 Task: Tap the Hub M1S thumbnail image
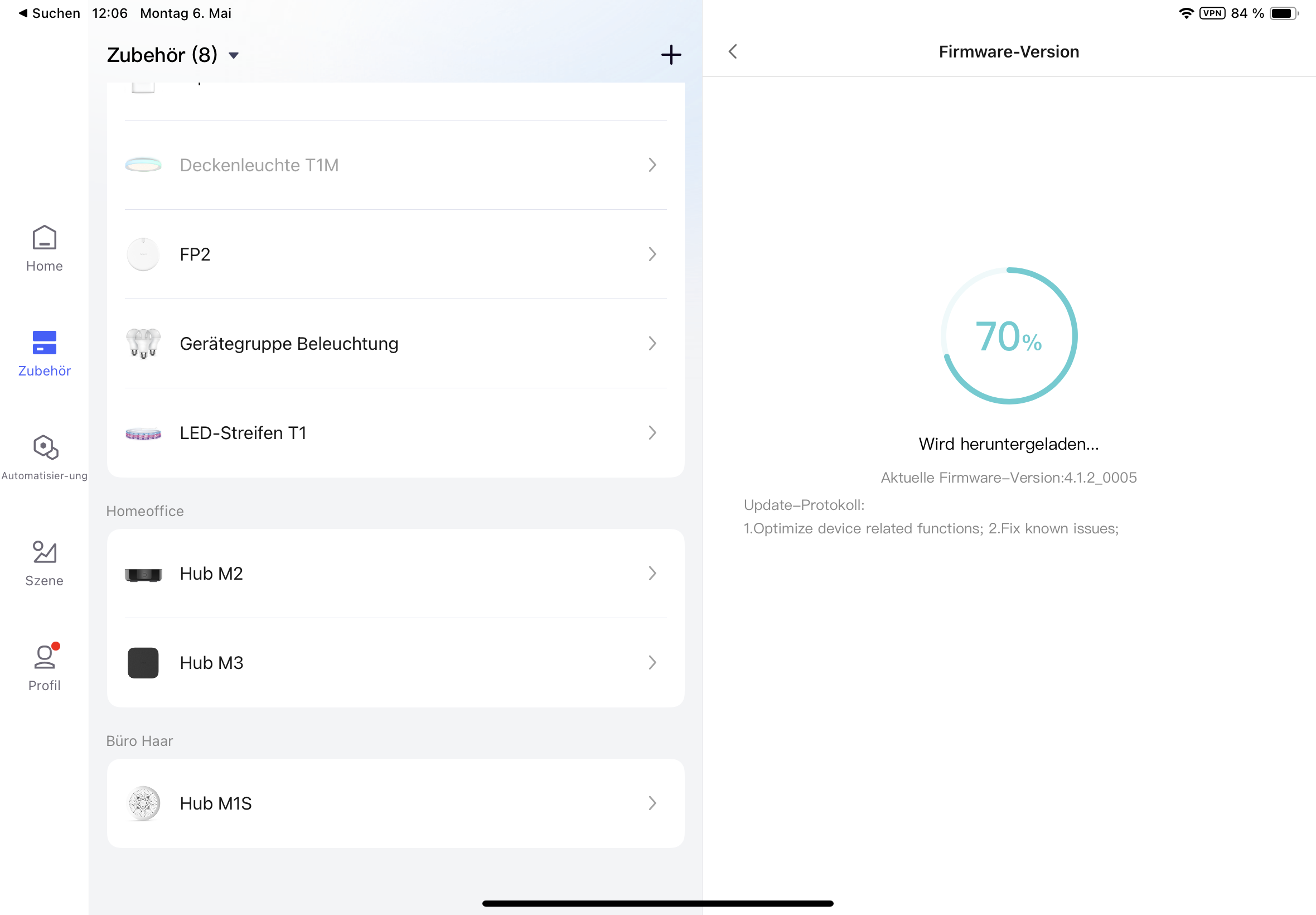[x=143, y=803]
